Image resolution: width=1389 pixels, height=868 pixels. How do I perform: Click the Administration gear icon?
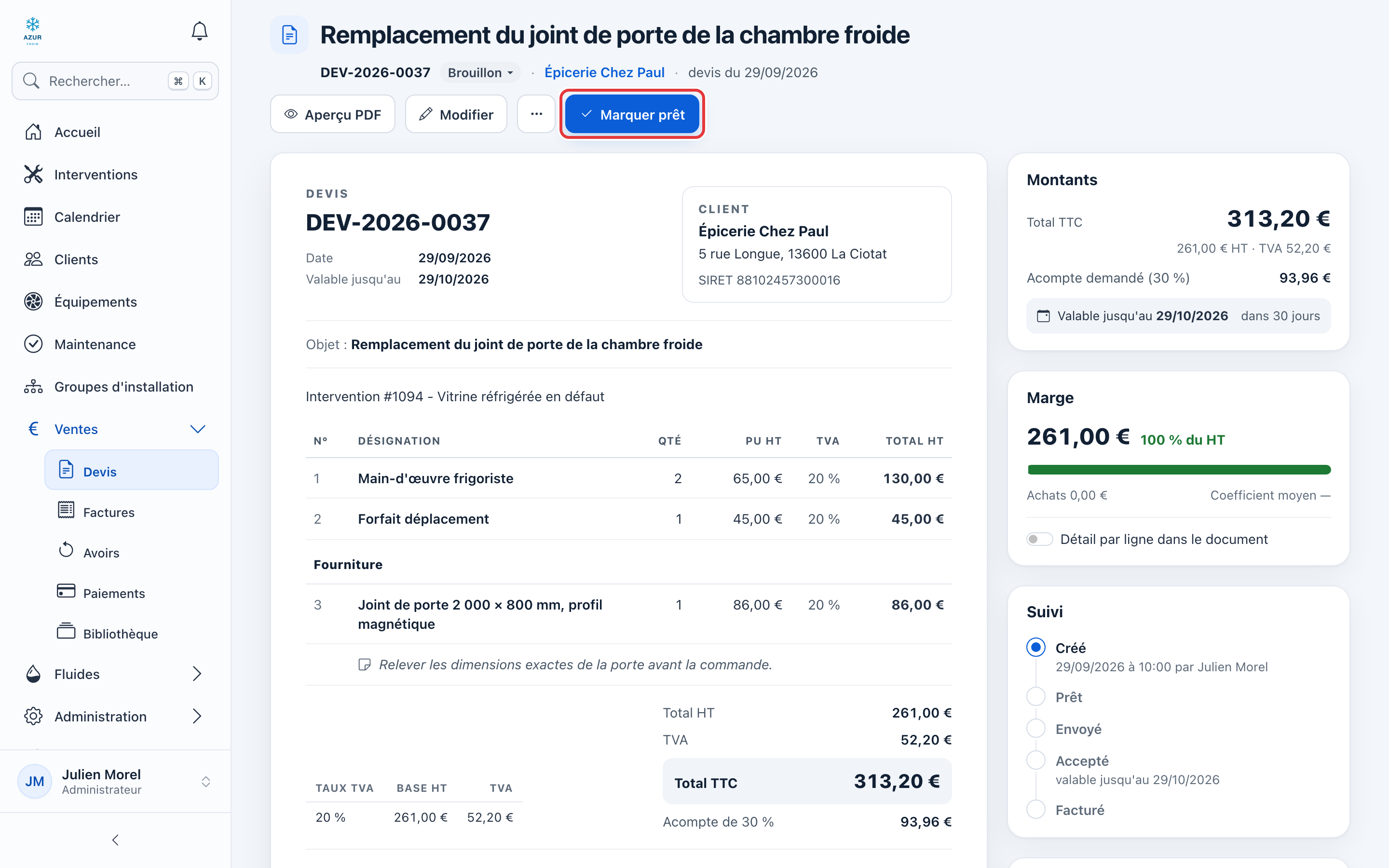click(33, 717)
